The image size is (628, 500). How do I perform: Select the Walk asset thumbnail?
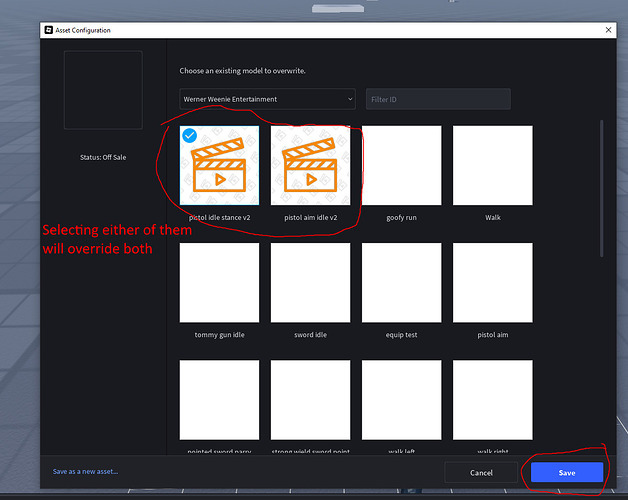click(x=493, y=165)
